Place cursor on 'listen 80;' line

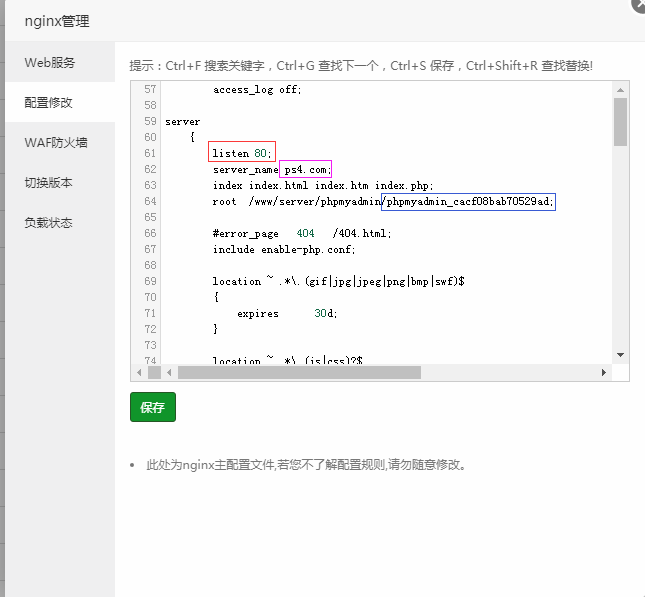click(x=242, y=153)
